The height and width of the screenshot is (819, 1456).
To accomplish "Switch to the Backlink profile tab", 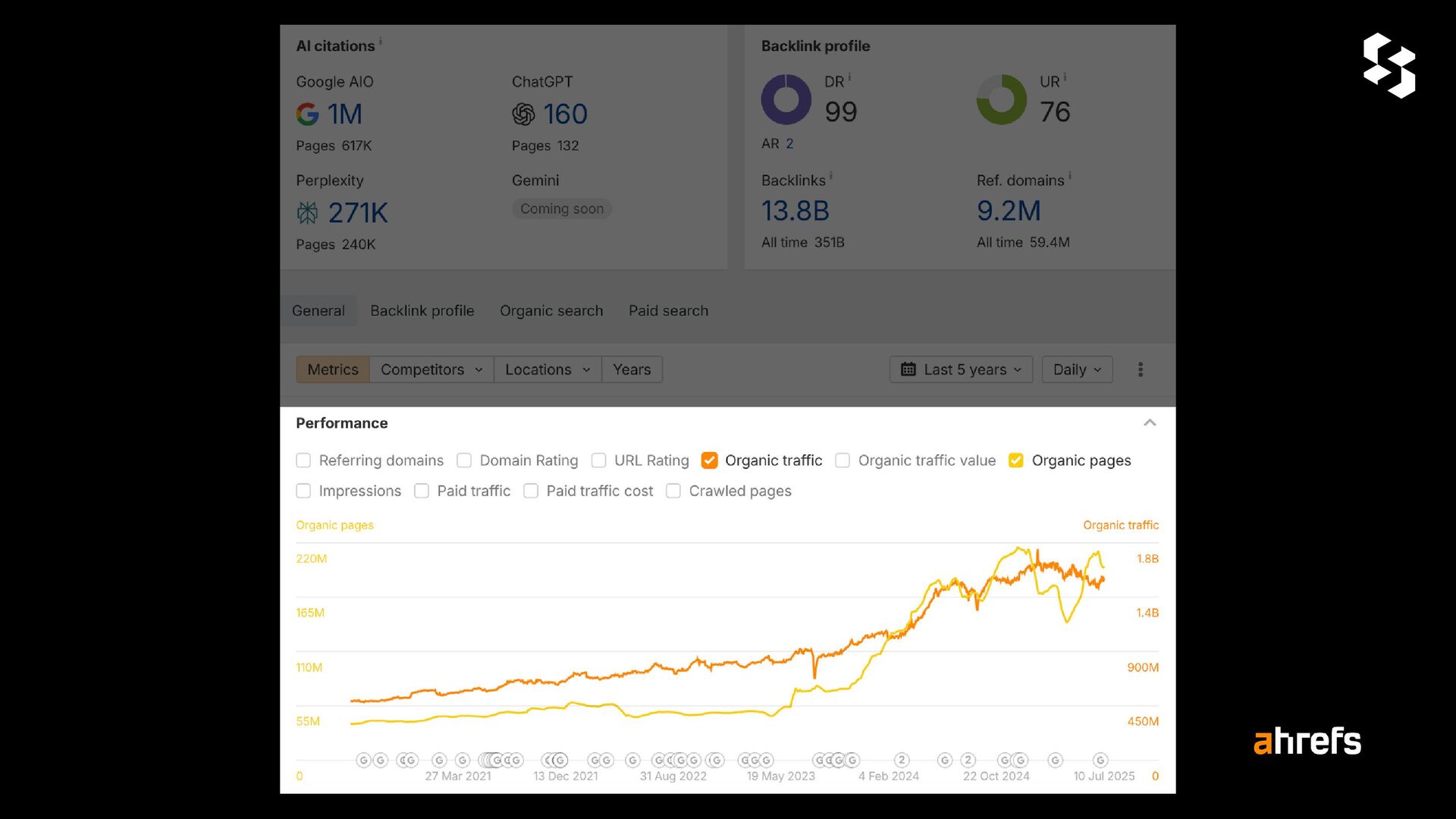I will click(x=422, y=311).
